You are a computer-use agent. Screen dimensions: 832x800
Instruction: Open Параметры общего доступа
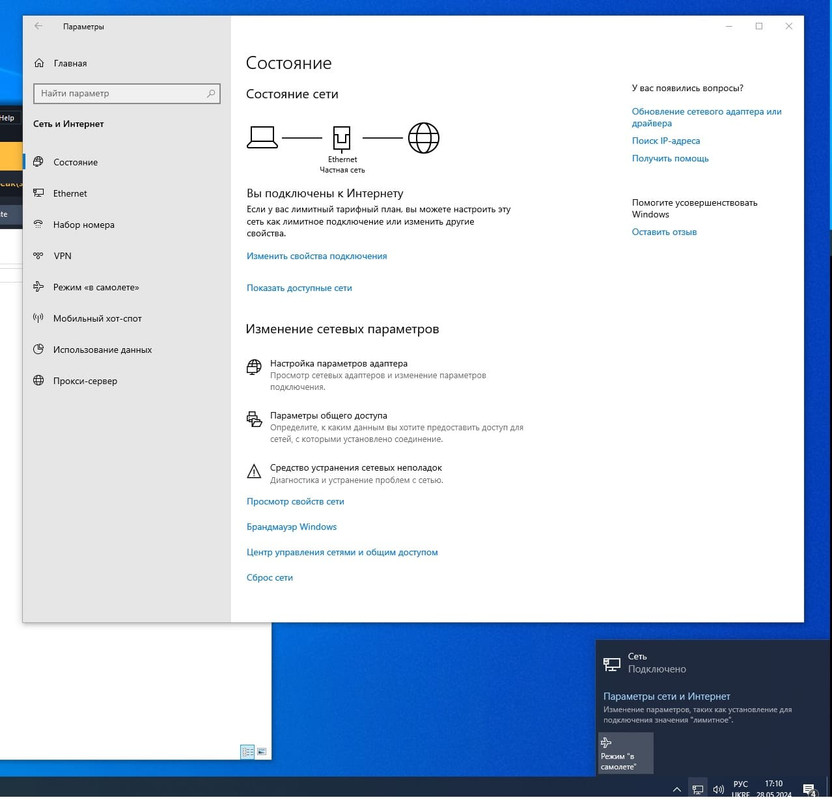[x=385, y=427]
